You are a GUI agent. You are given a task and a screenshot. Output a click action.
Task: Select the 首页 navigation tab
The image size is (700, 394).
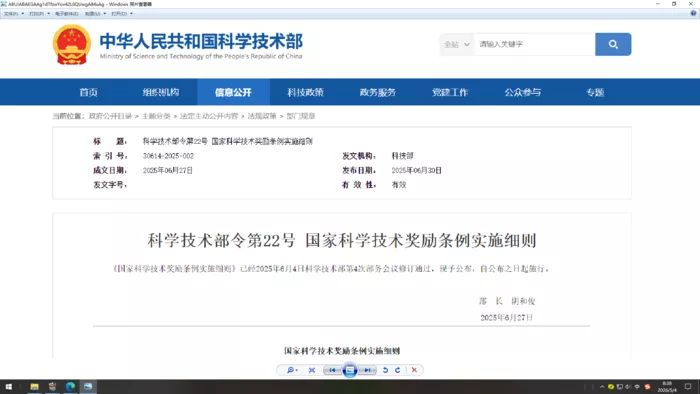(x=88, y=92)
